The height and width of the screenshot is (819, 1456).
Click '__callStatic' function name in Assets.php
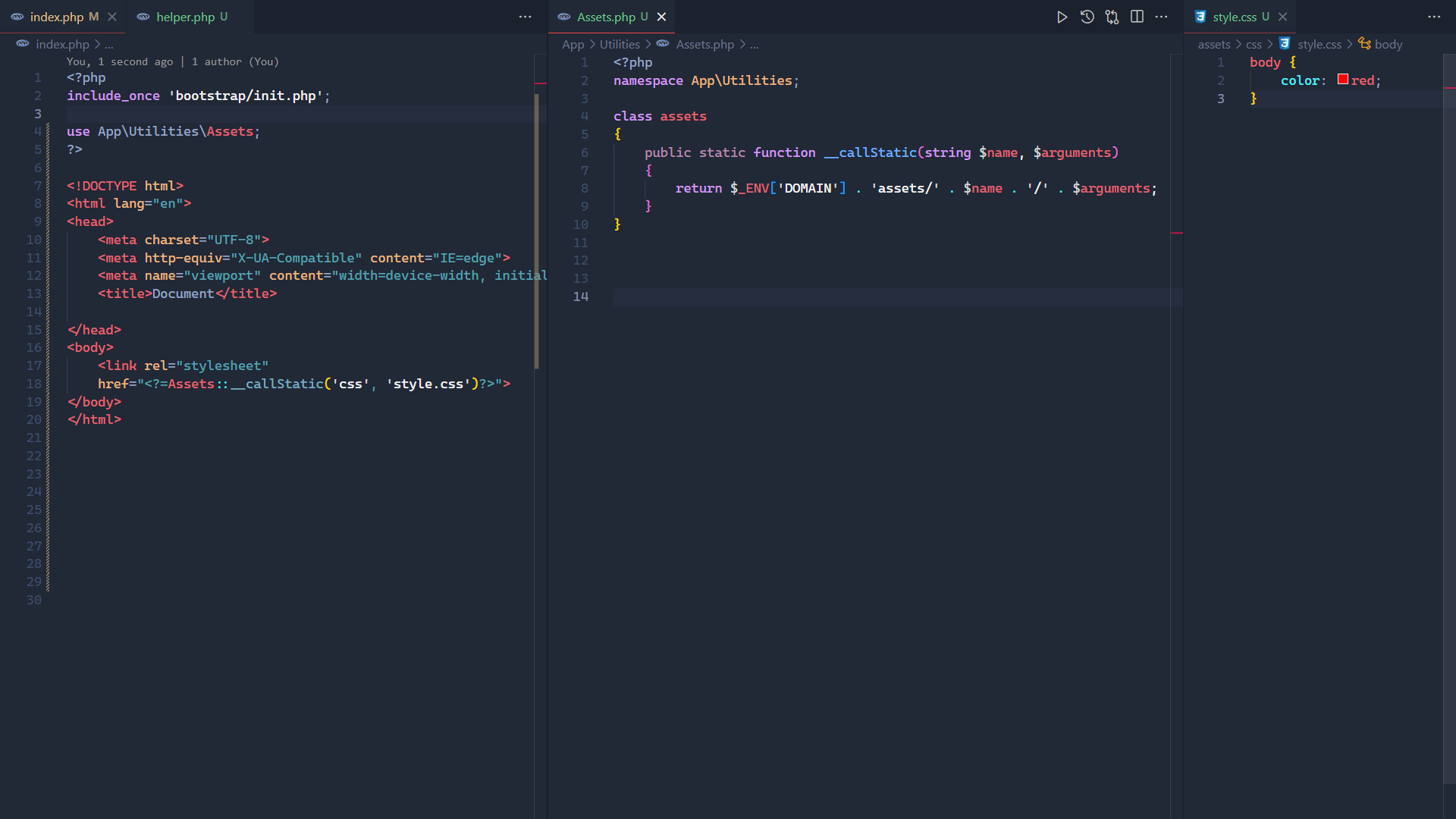[x=870, y=152]
